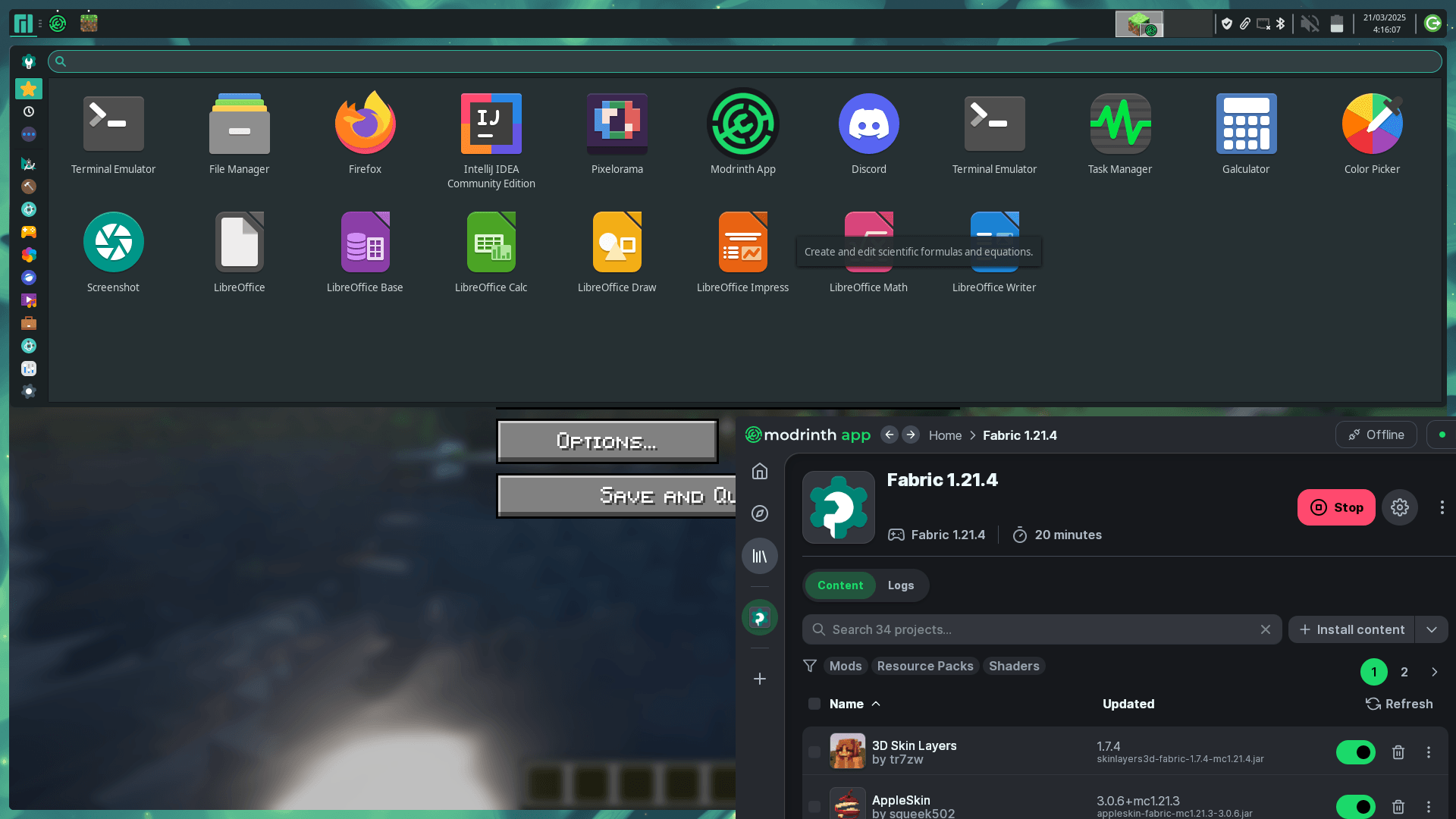Screen dimensions: 1456x819
Task: Open Modrinth Library sidebar icon
Action: click(759, 557)
